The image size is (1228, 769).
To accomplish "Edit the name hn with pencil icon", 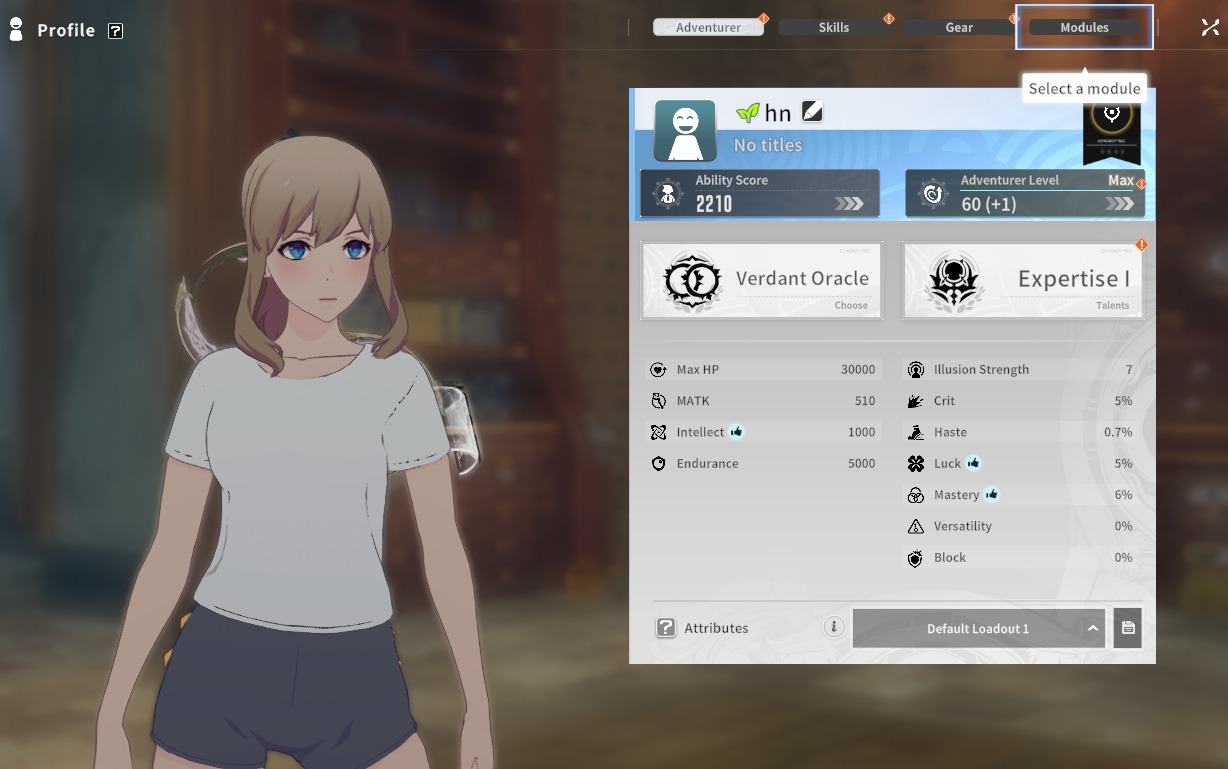I will tap(812, 112).
